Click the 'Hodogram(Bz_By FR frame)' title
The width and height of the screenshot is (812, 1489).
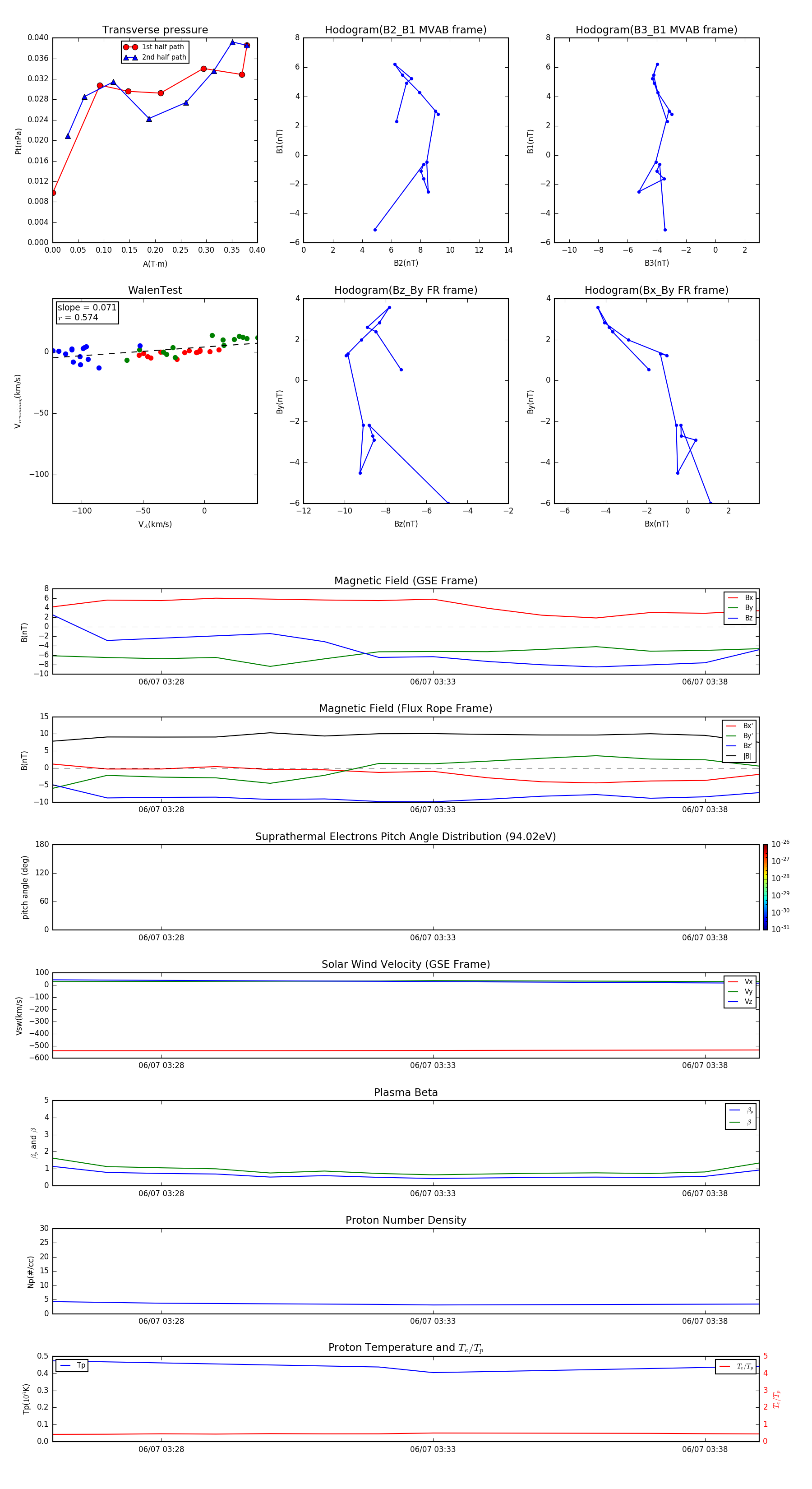[x=406, y=290]
